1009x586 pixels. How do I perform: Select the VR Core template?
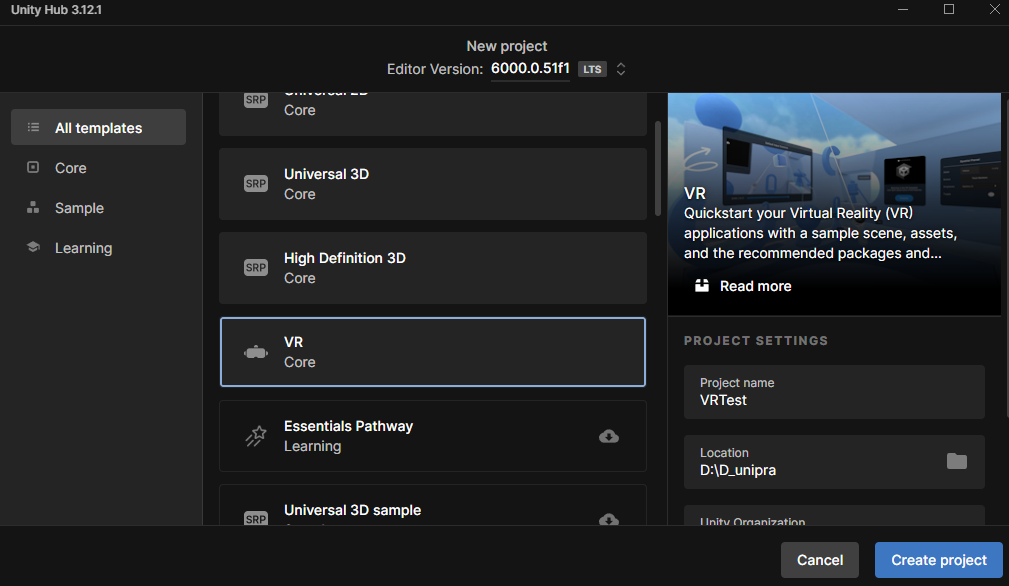[433, 352]
